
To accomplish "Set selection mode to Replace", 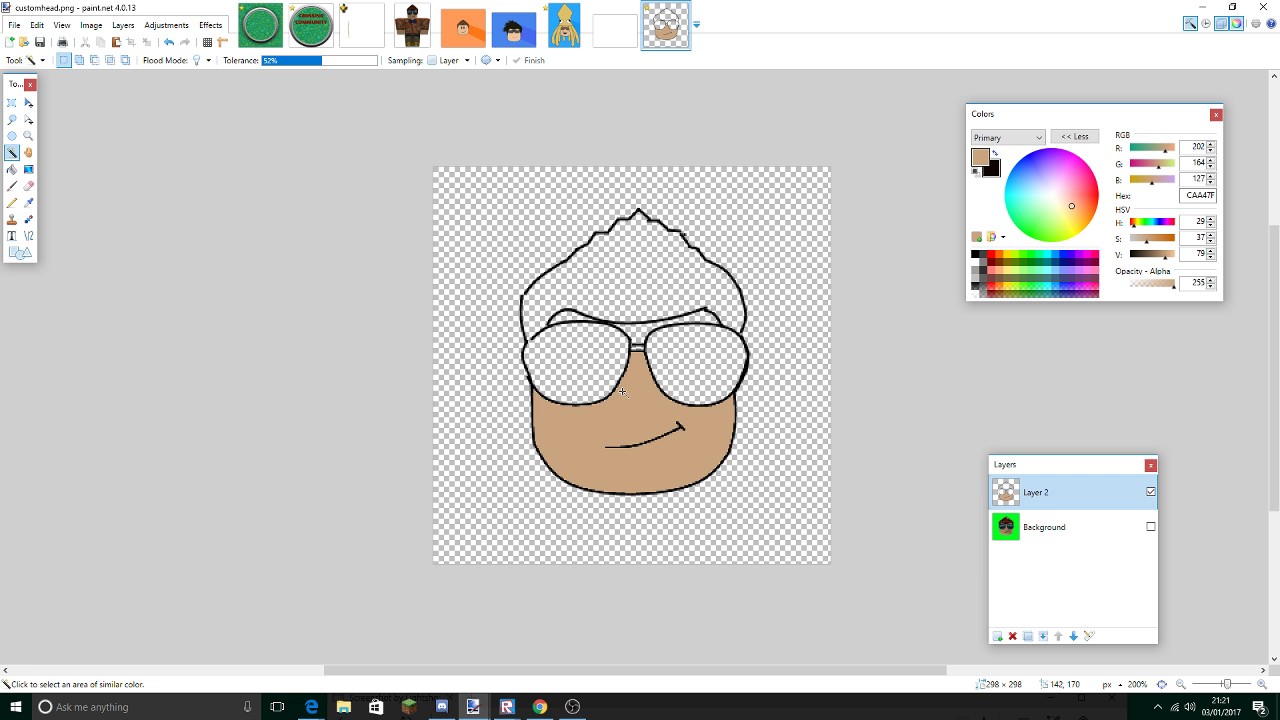I will (x=64, y=60).
